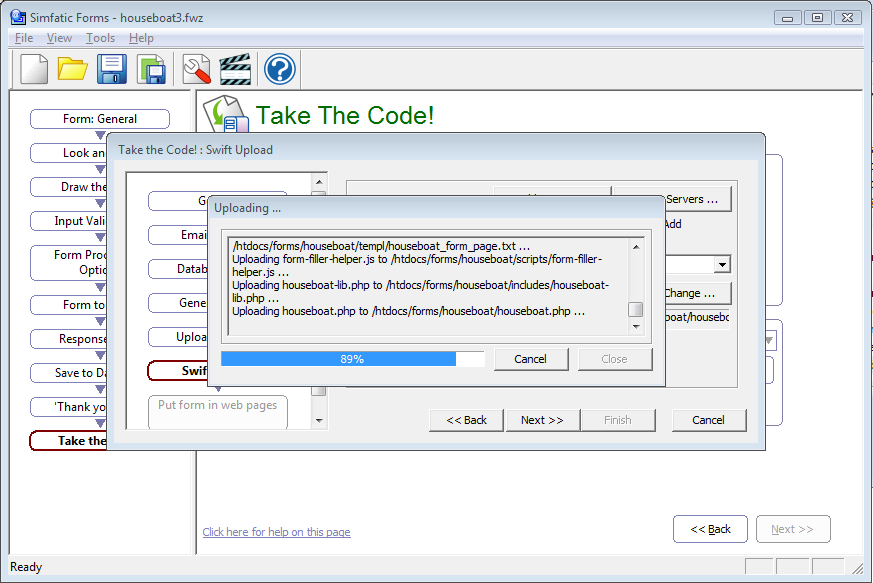Click the Take The Code page icon
This screenshot has height=583, width=873.
pos(225,114)
